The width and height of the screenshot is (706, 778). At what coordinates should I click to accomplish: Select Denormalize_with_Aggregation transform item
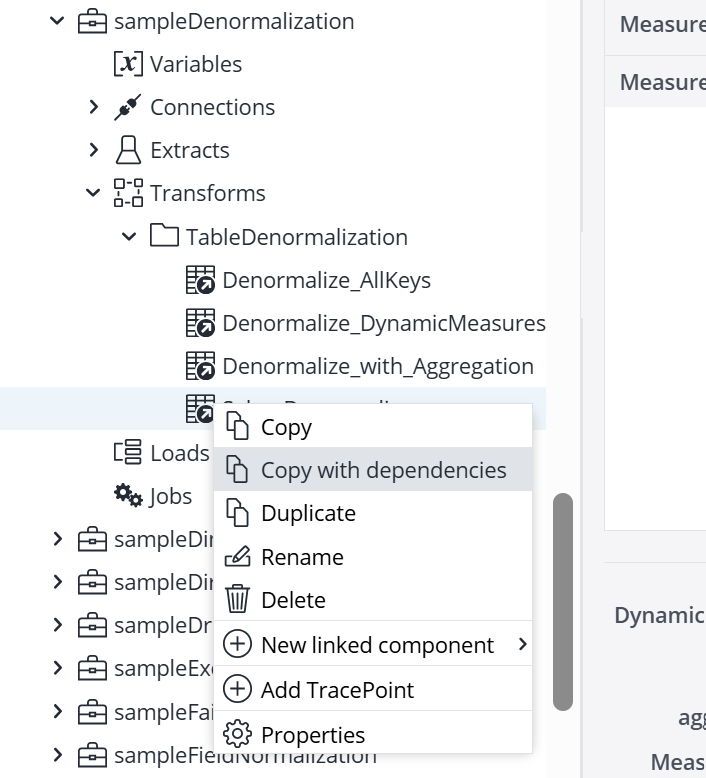pyautogui.click(x=377, y=366)
